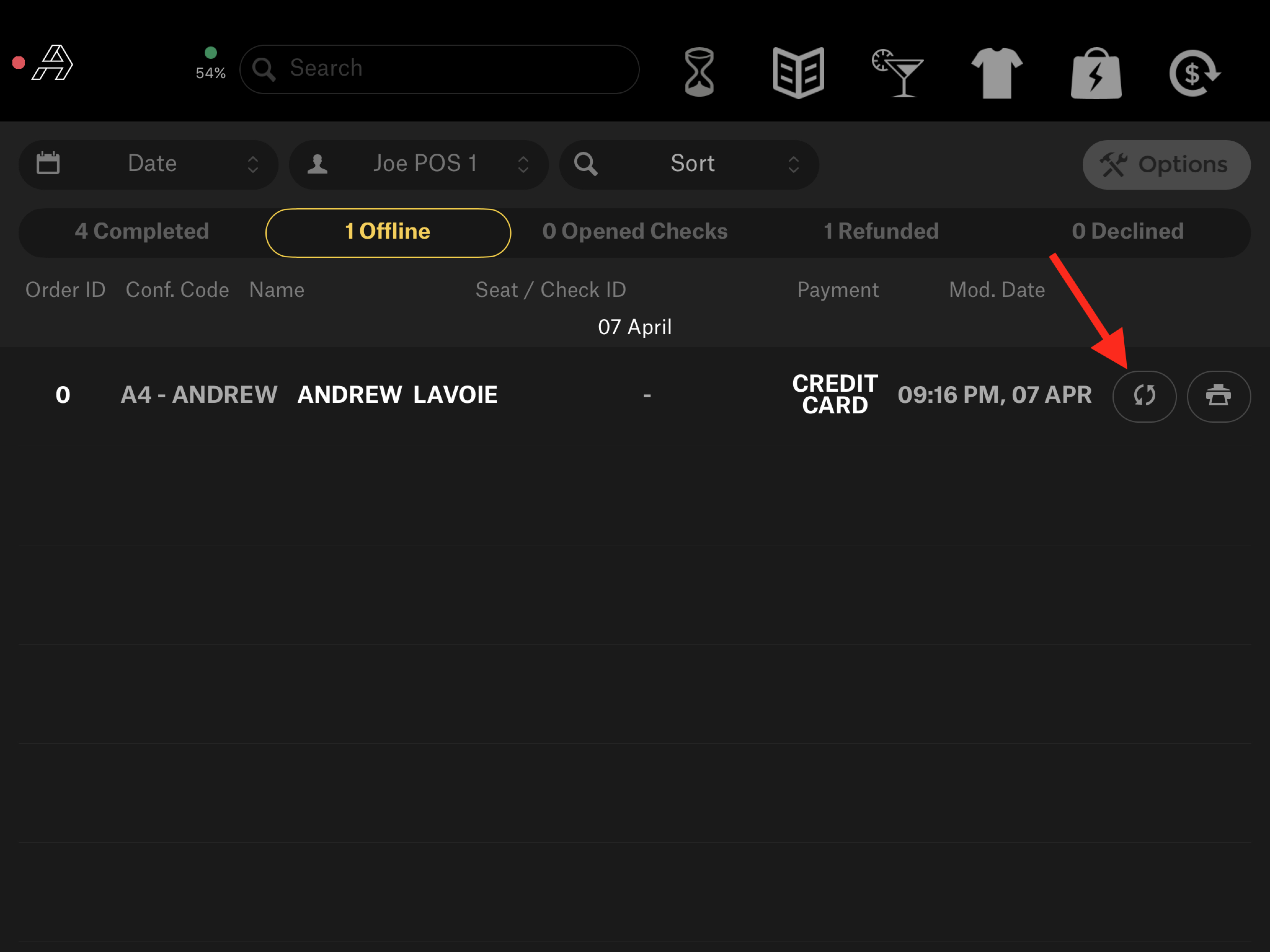Retry sync on Andrew Lavoie's offline payment
The width and height of the screenshot is (1270, 952).
1144,396
